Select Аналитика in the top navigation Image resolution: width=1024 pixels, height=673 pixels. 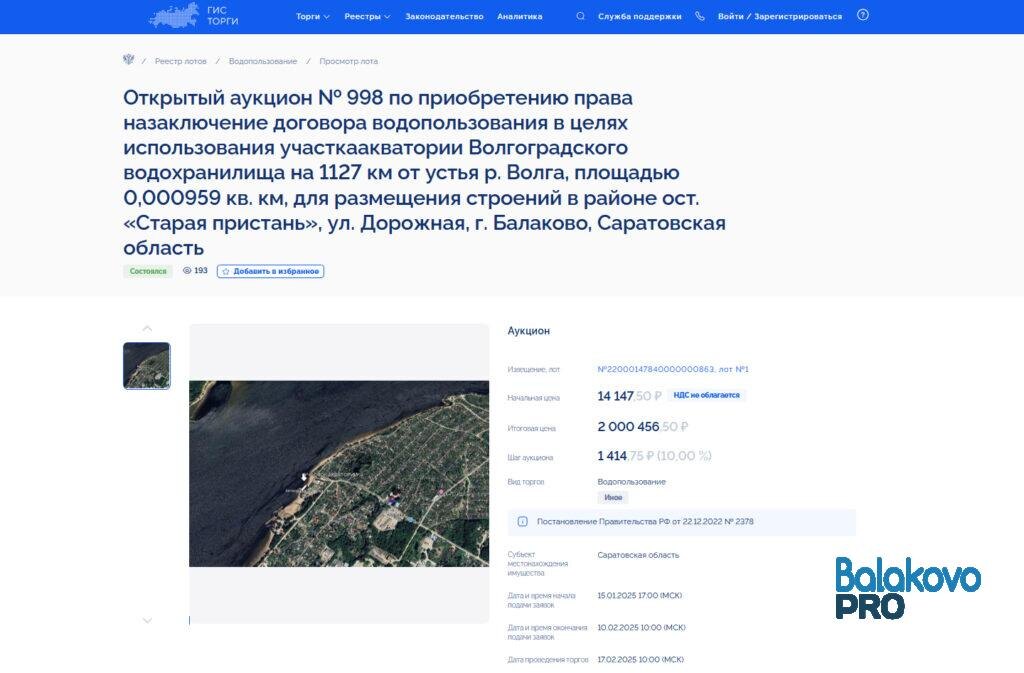[x=518, y=15]
